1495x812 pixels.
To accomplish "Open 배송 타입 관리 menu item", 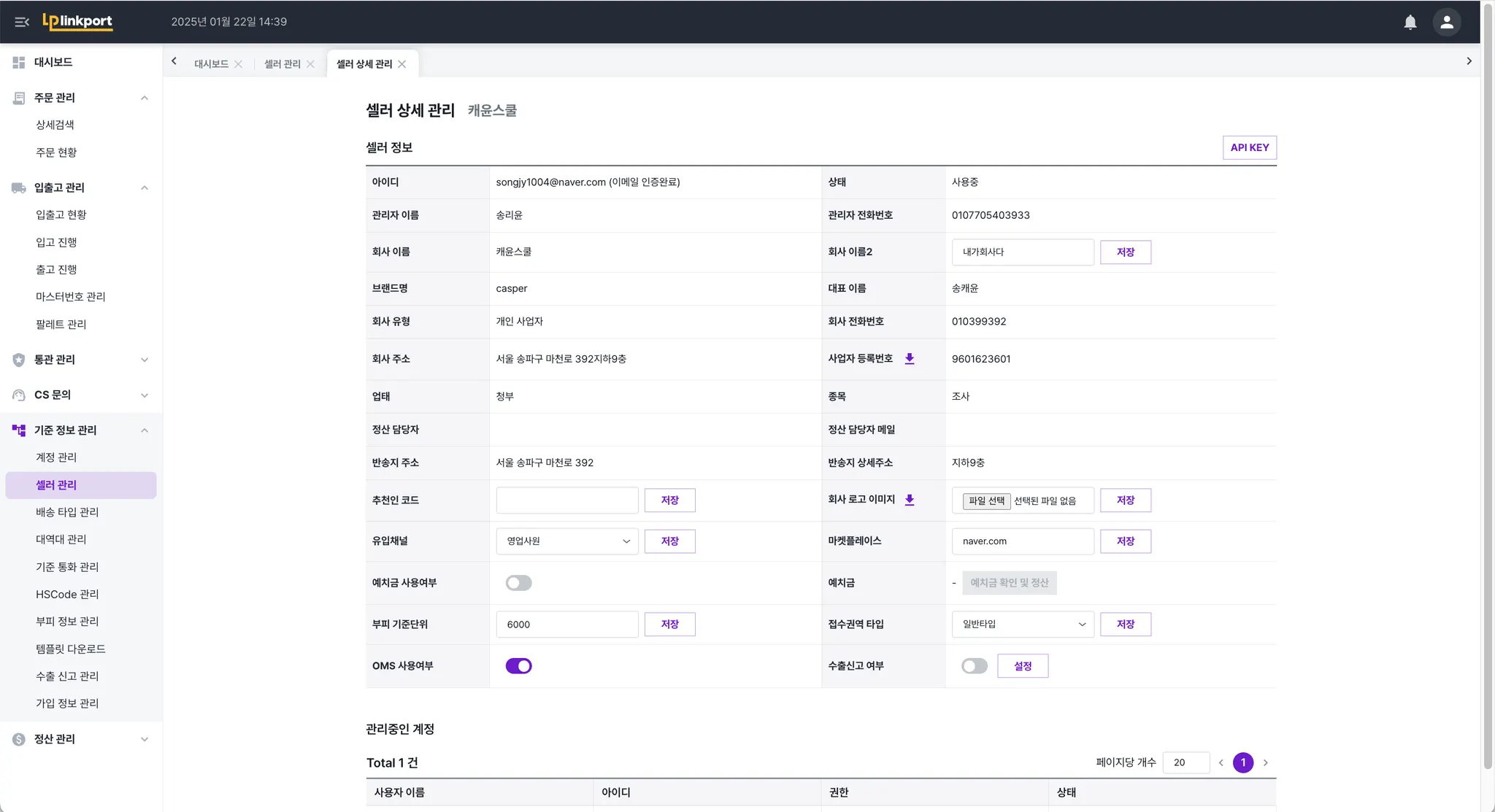I will (67, 512).
